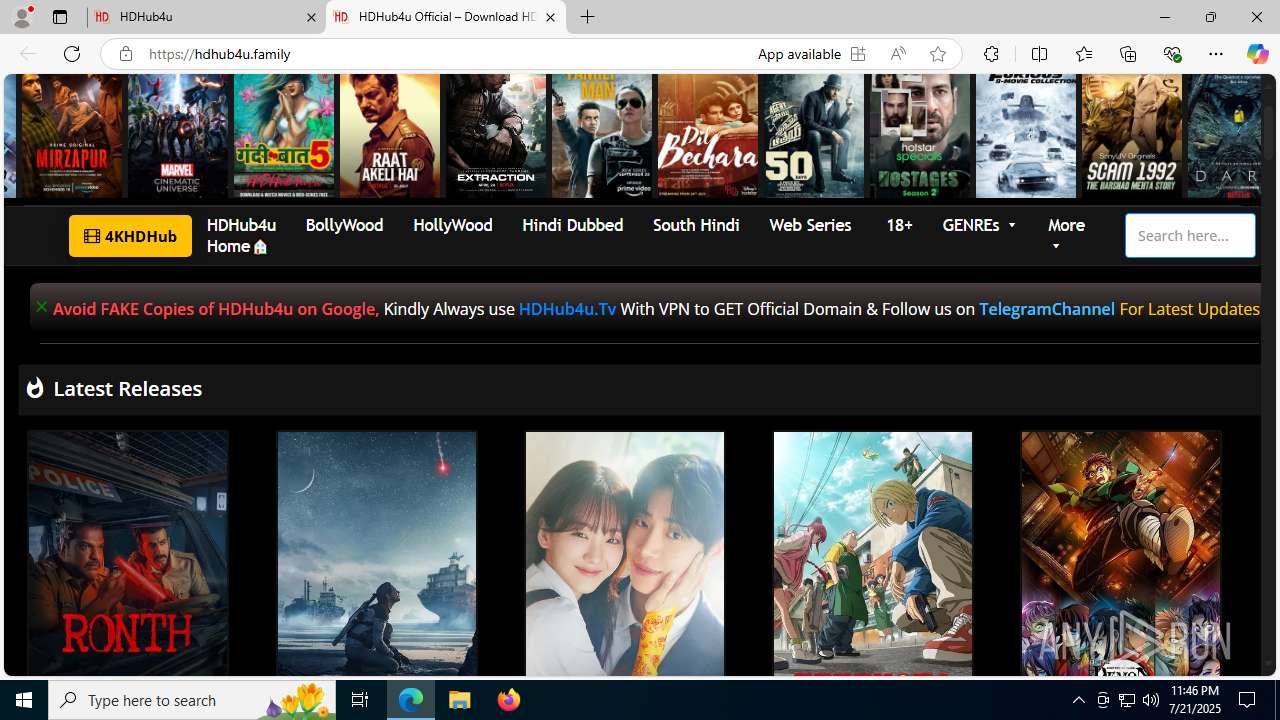Open the Collections icon
Screen dimensions: 1280x720
[1127, 54]
